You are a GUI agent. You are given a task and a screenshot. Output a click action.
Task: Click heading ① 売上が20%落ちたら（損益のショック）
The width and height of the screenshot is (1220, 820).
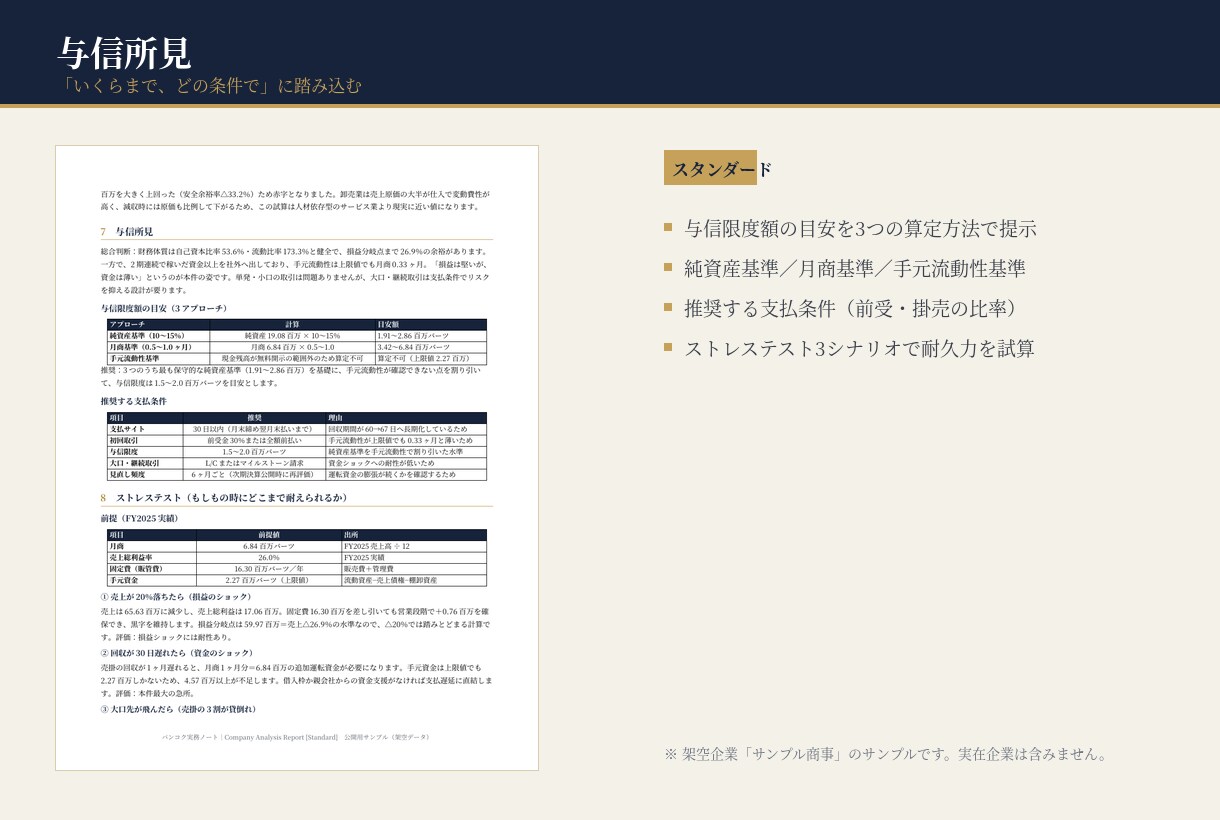177,596
